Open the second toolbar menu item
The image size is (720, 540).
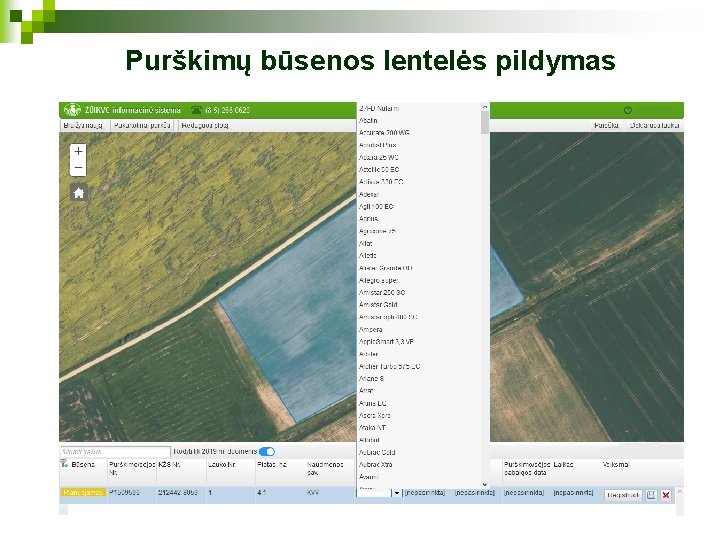(x=142, y=125)
